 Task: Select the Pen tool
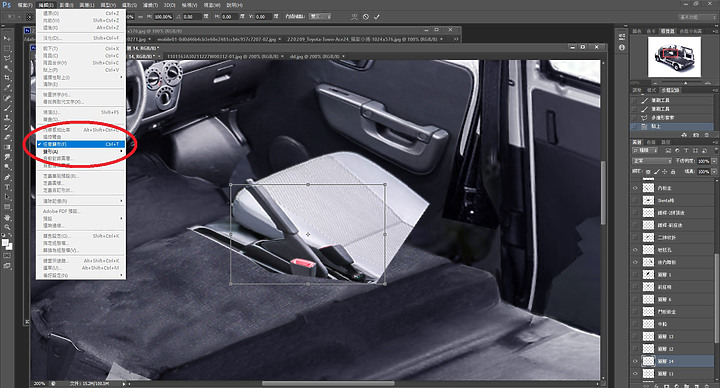(x=7, y=177)
